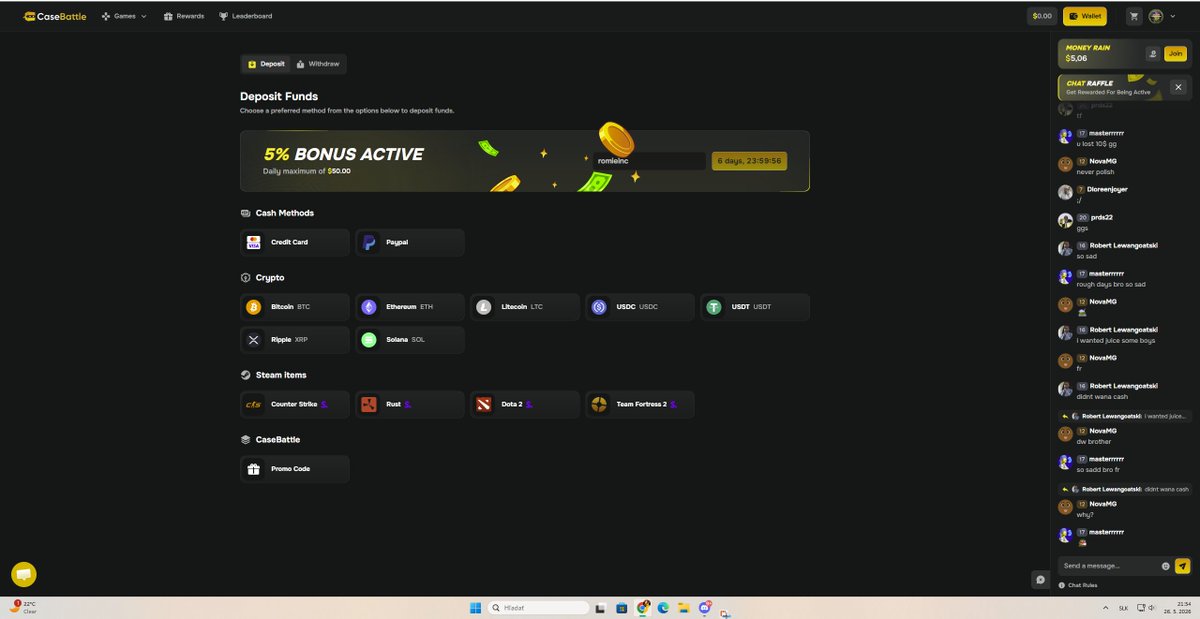Screen dimensions: 1200x619
Task: Select Paypal deposit method
Action: click(x=410, y=242)
